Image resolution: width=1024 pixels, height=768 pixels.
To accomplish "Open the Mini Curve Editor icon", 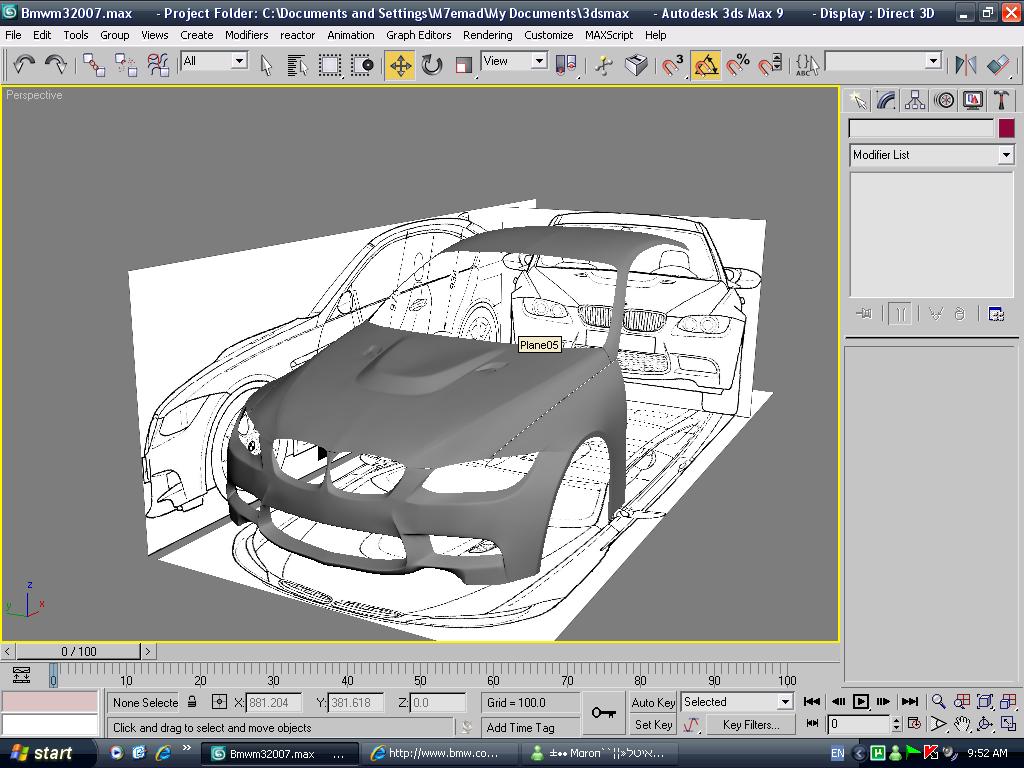I will coord(22,675).
